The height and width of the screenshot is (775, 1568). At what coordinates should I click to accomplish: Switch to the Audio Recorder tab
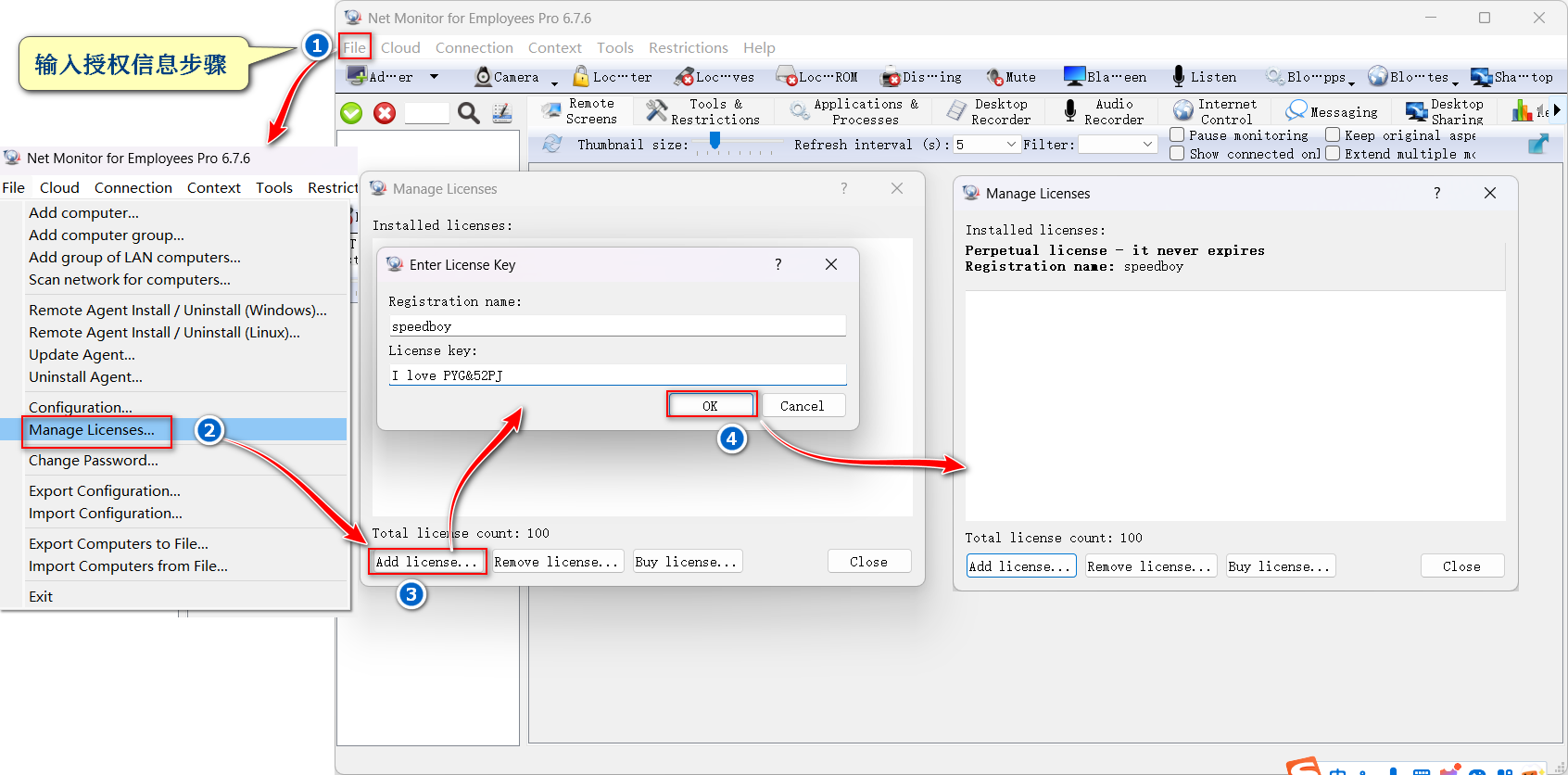(1103, 111)
